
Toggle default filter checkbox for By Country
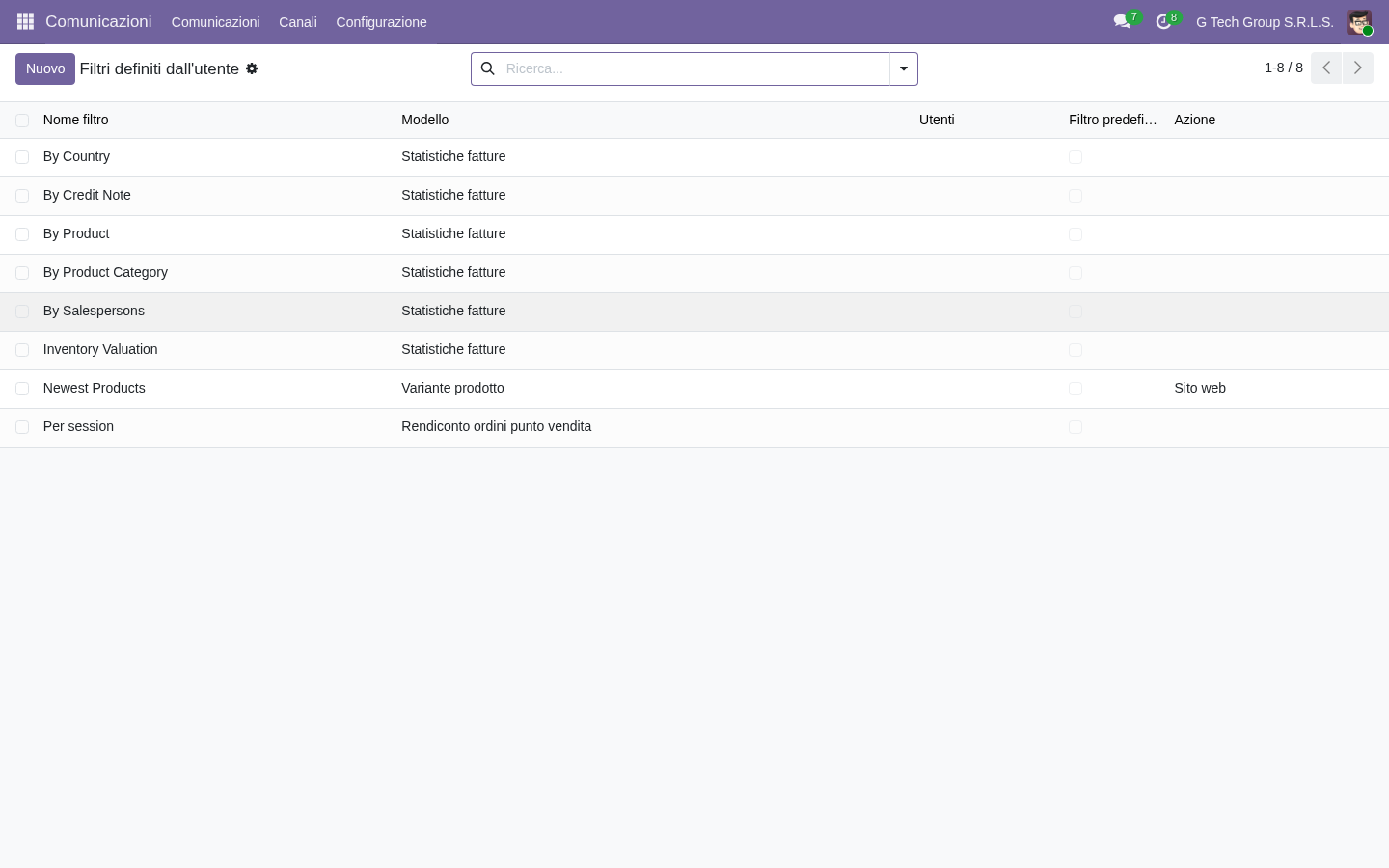click(1076, 157)
